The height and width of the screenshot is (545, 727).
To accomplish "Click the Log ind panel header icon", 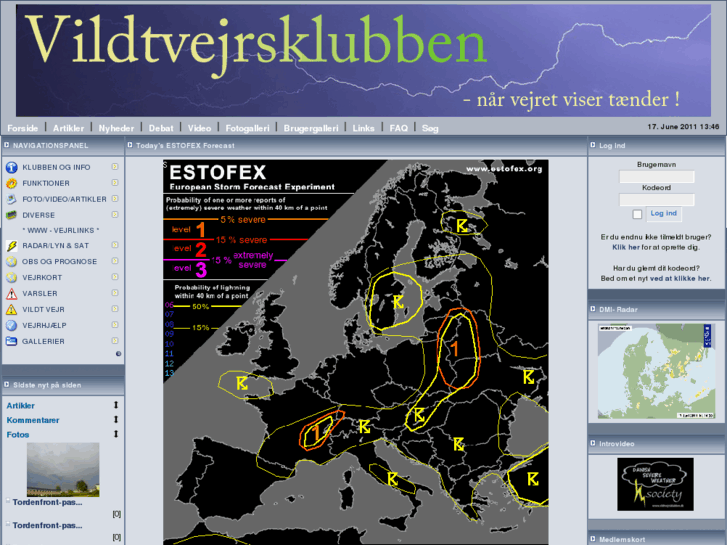I will [593, 145].
